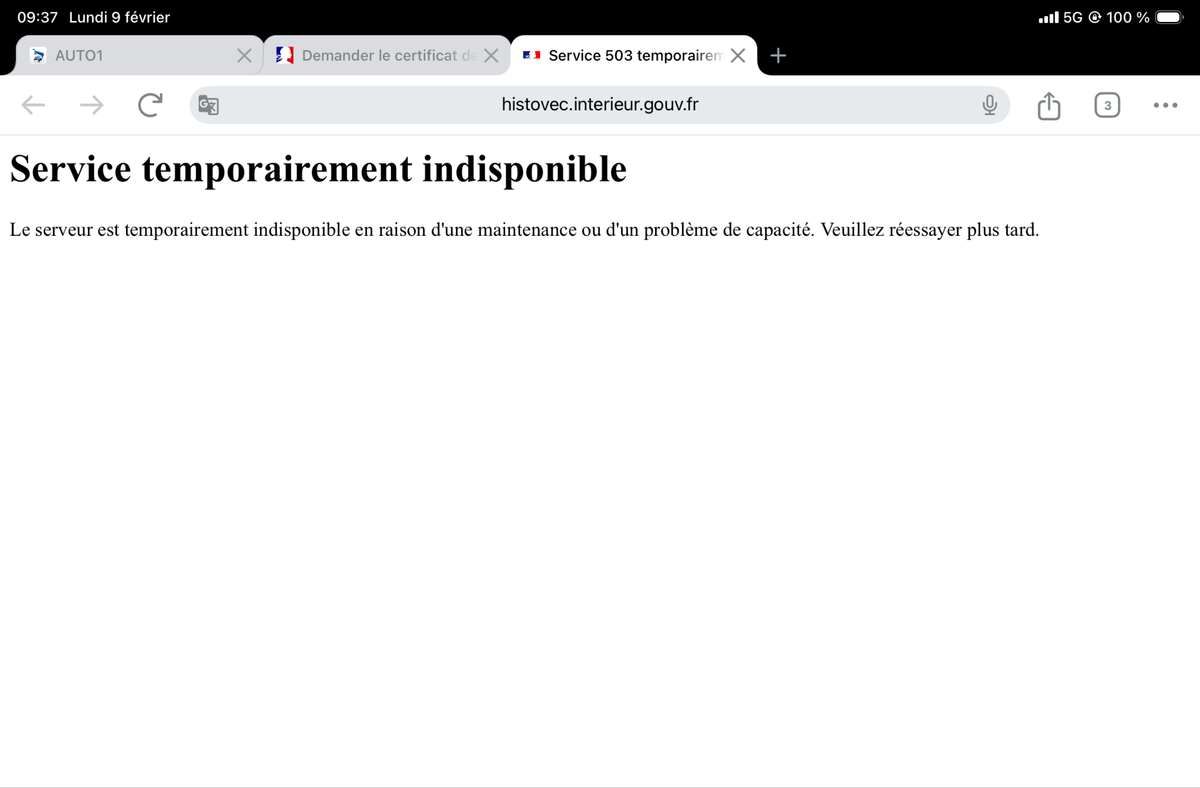Tap the Lundi 9 février date

tap(119, 17)
